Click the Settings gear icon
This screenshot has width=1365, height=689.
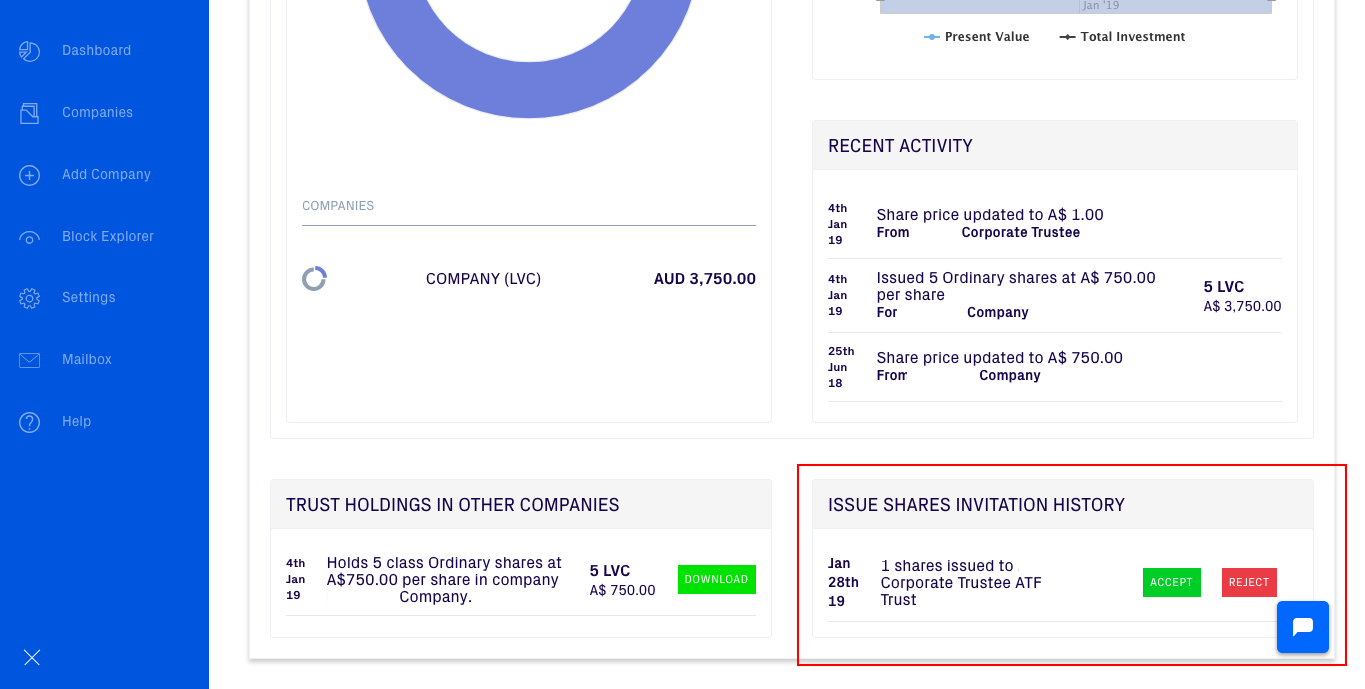(x=30, y=298)
